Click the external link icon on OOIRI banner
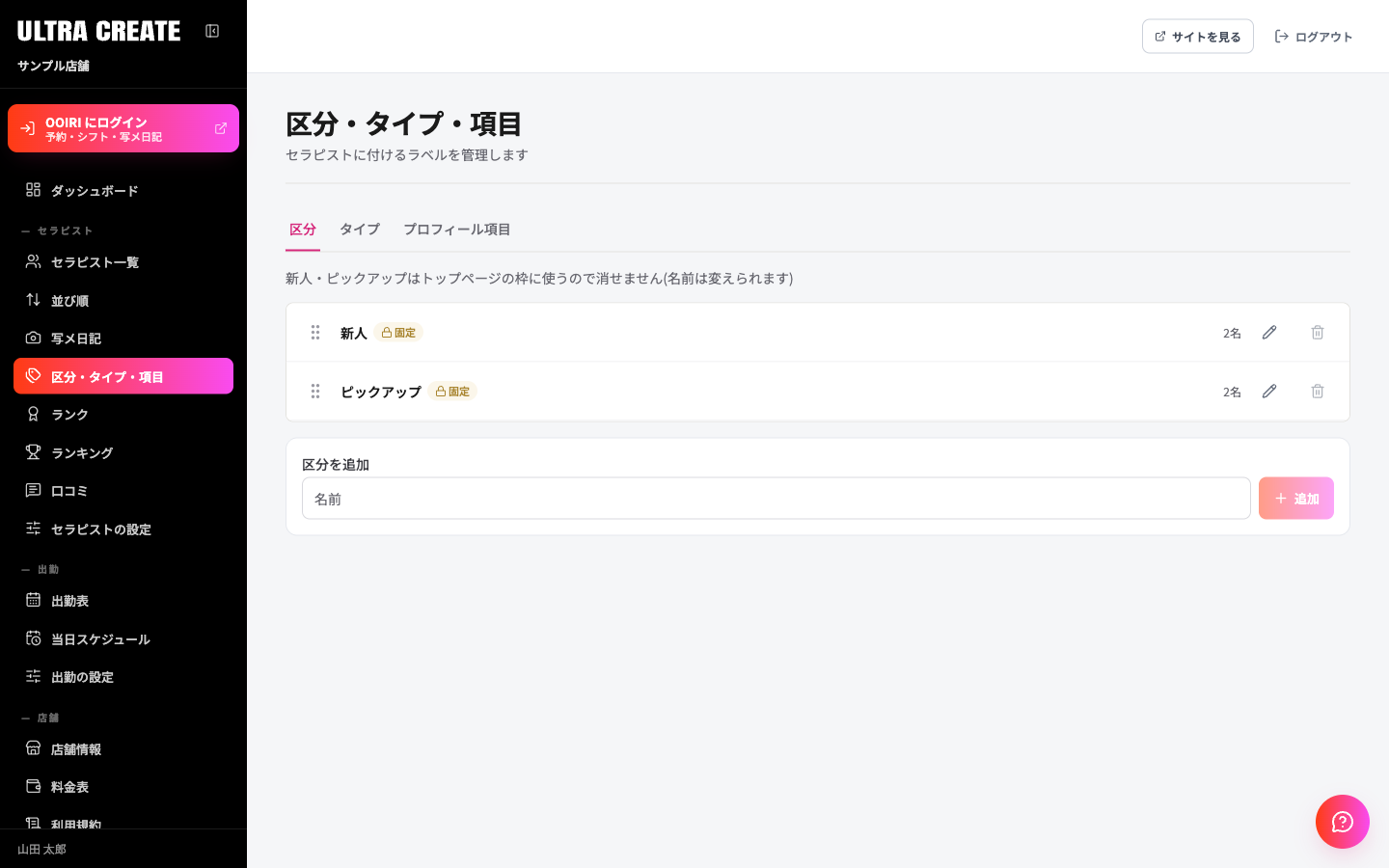 click(x=221, y=128)
